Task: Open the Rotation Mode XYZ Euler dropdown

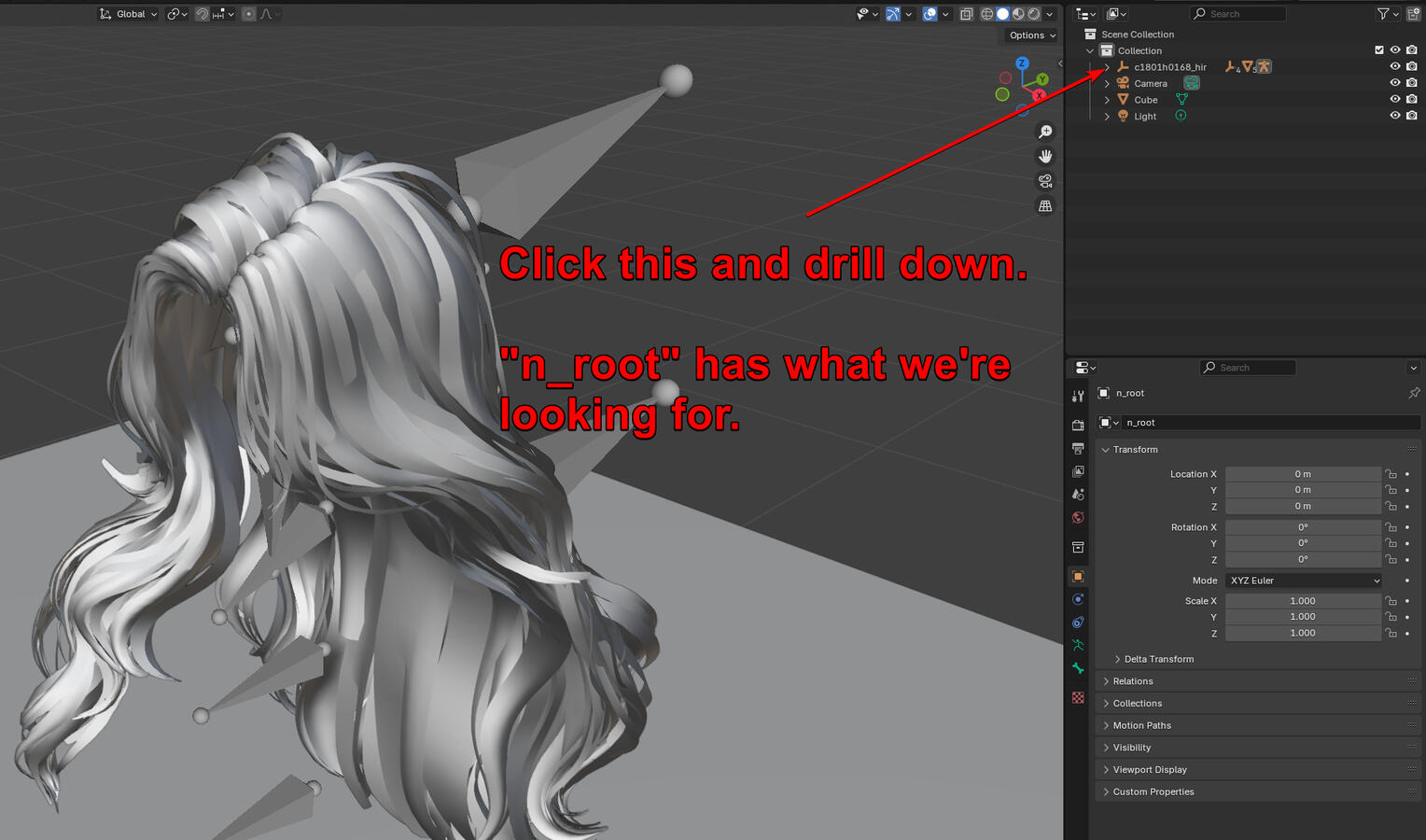Action: pos(1304,581)
